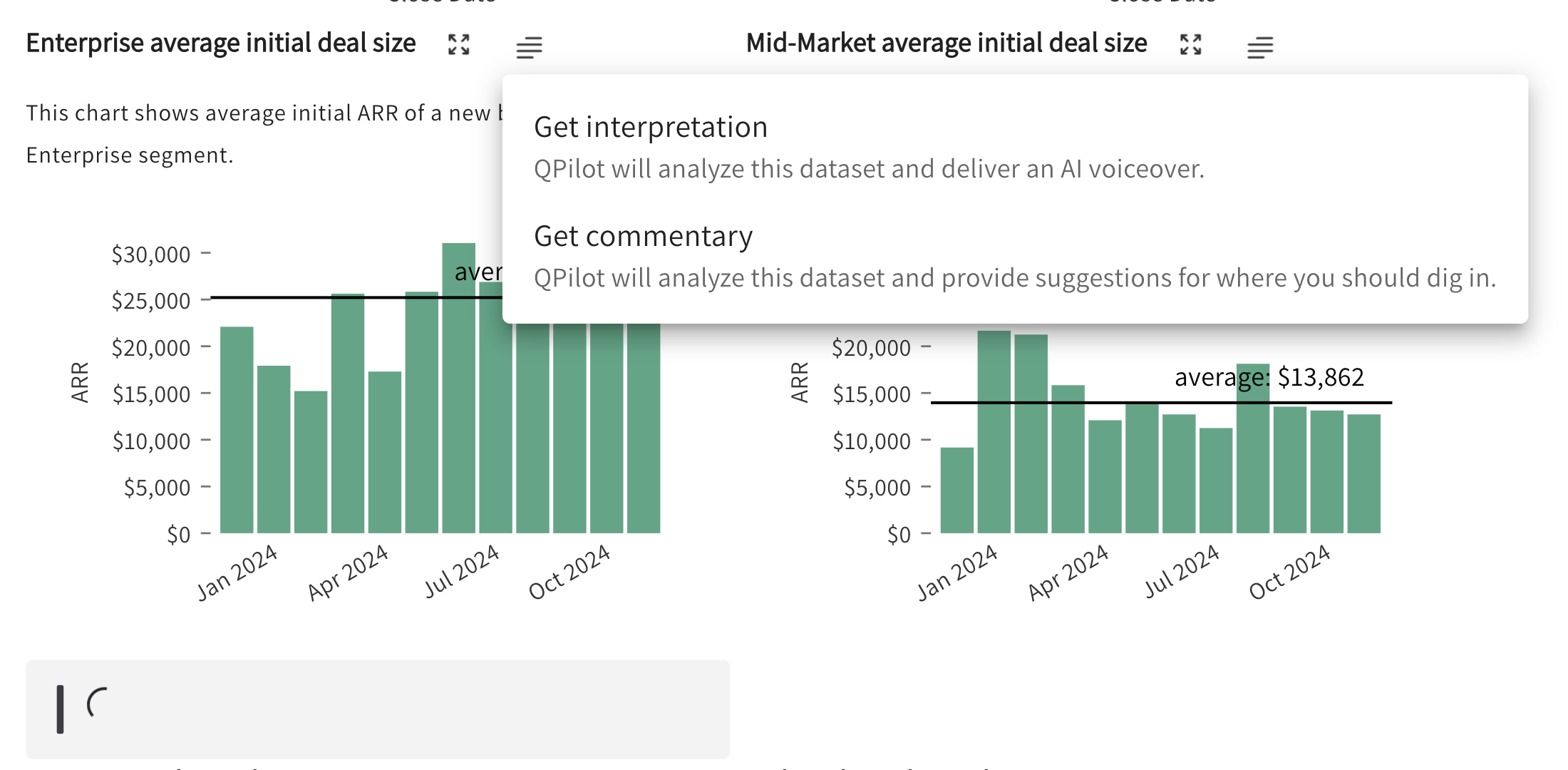1568x770 pixels.
Task: Click the average: $13,862 label
Action: pos(1269,377)
